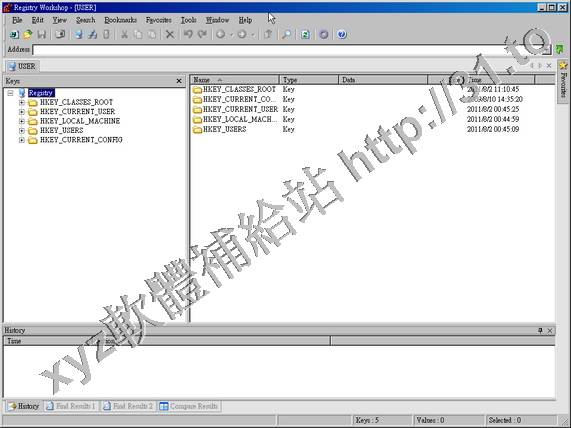Open the View menu
The image size is (571, 428).
coord(59,20)
